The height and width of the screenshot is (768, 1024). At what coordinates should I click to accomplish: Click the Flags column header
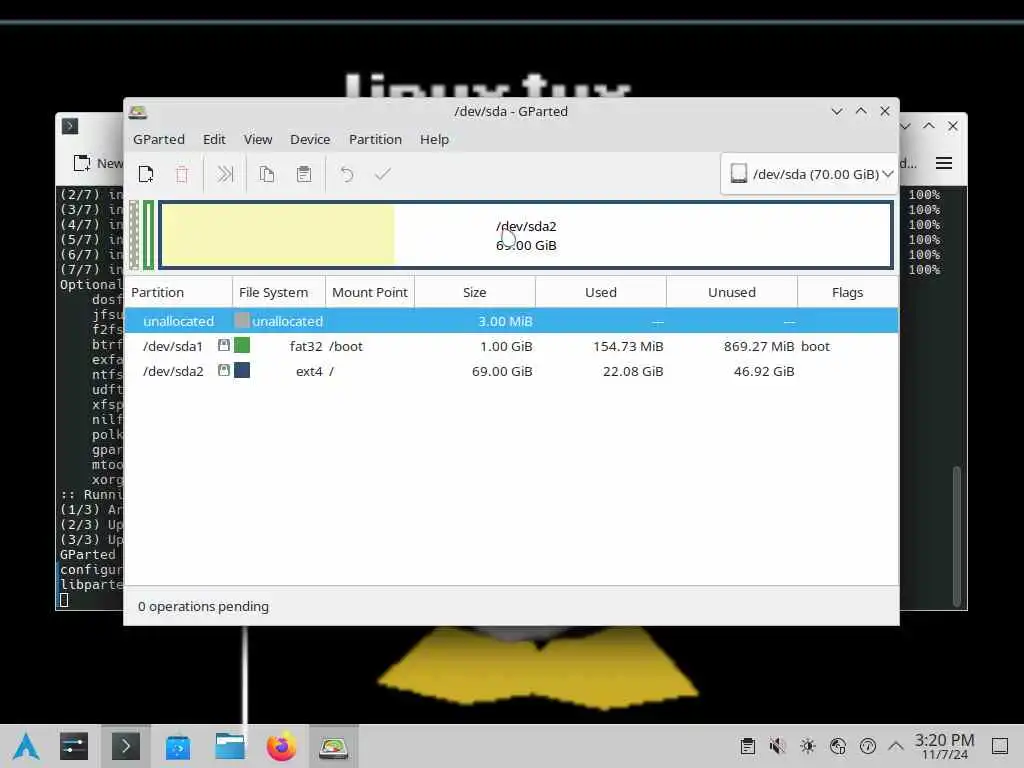(x=848, y=293)
